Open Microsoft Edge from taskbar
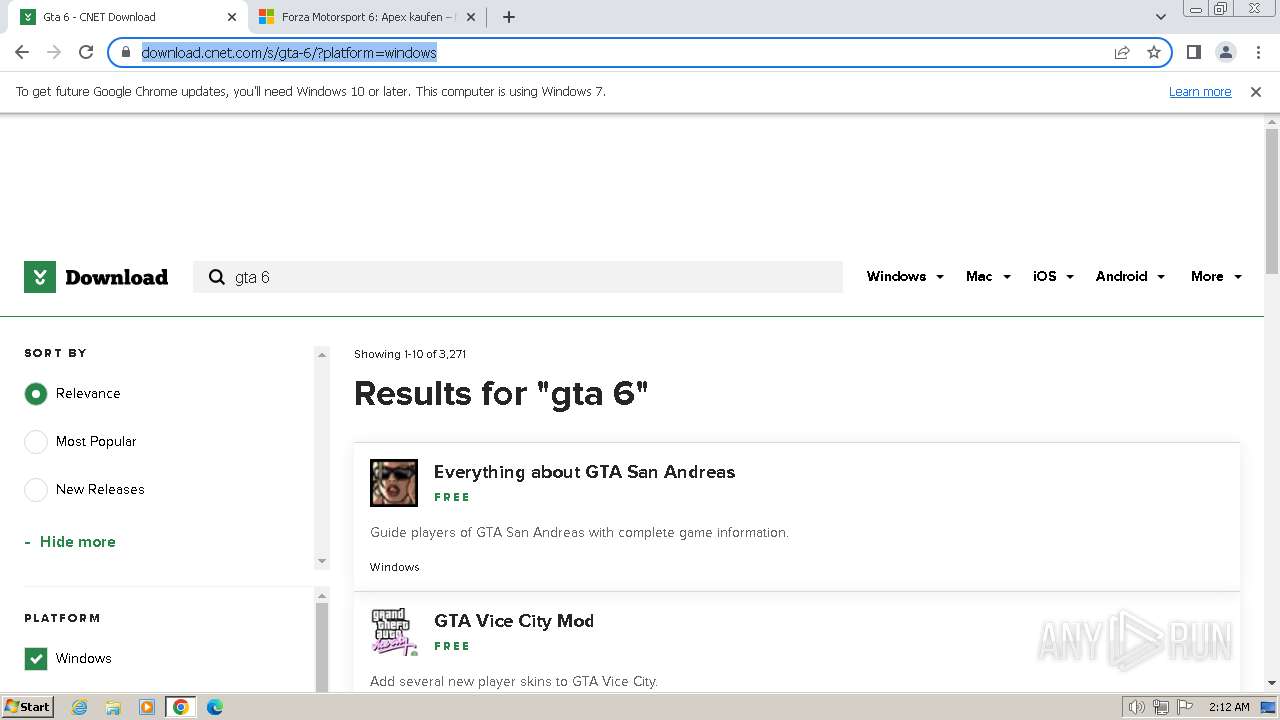 [x=214, y=707]
